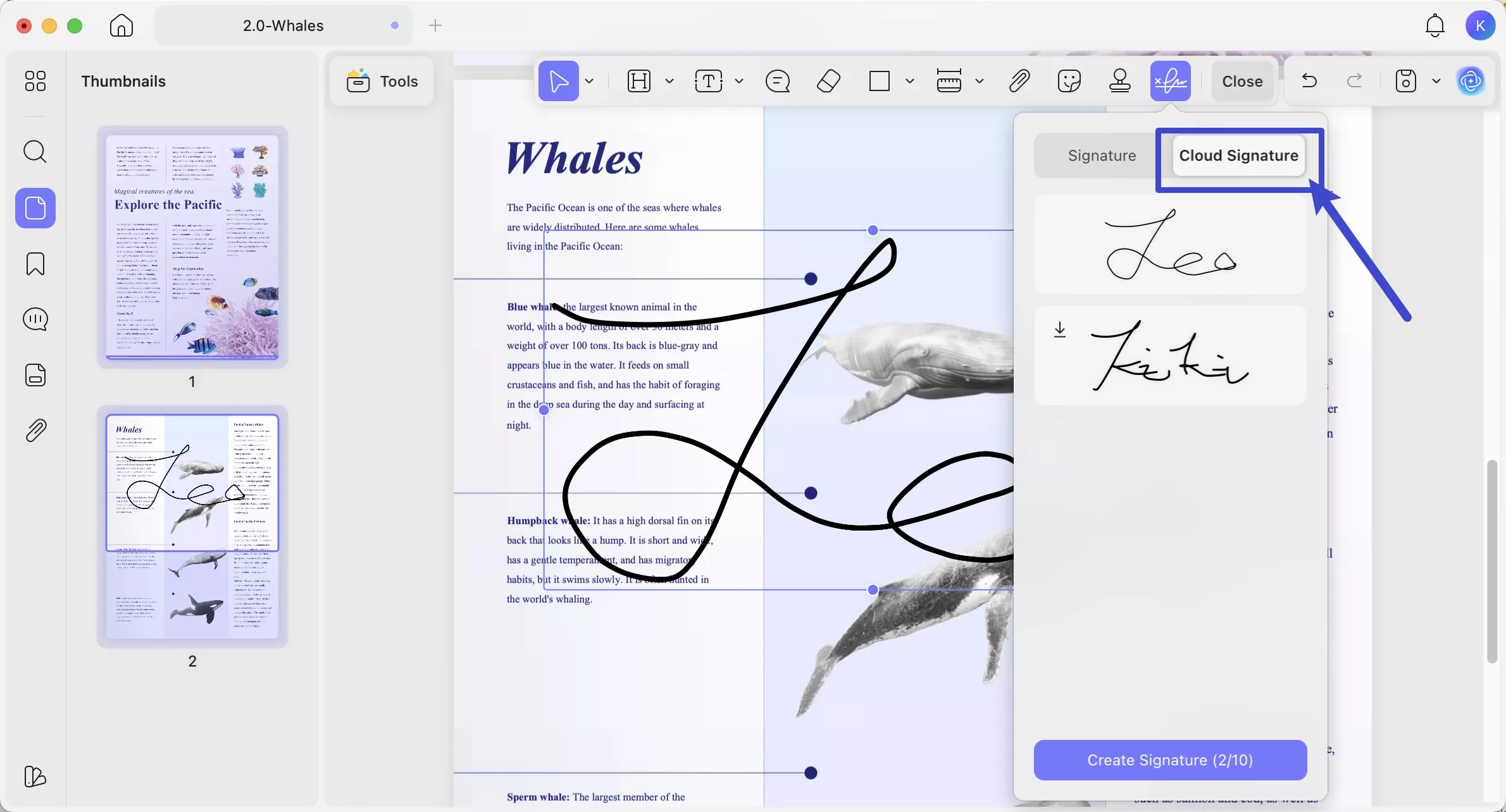Add a new tab with plus
This screenshot has width=1506, height=812.
coord(435,26)
